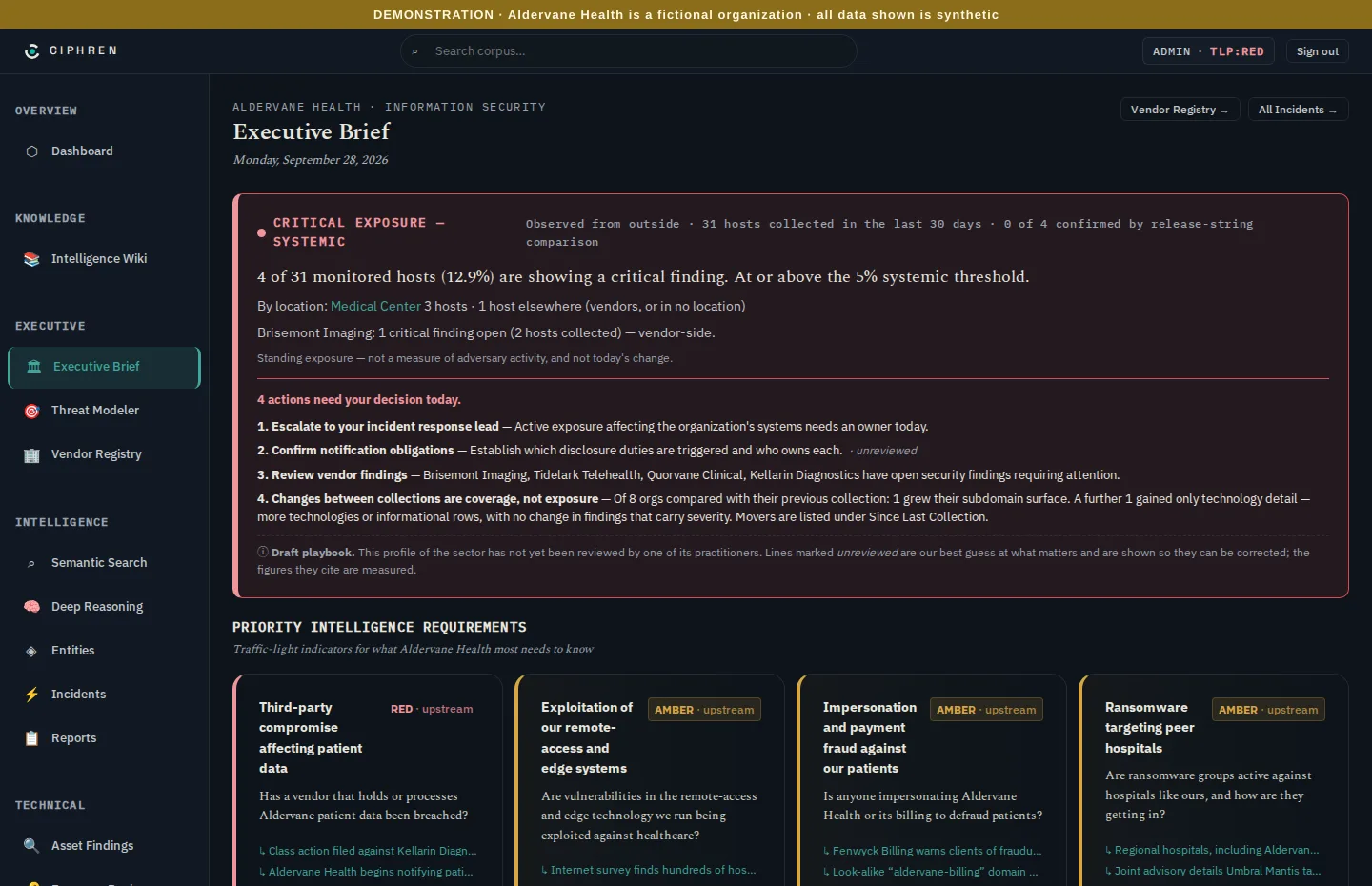This screenshot has height=886, width=1372.
Task: Click the Vendor Registry arrow button
Action: point(1180,110)
